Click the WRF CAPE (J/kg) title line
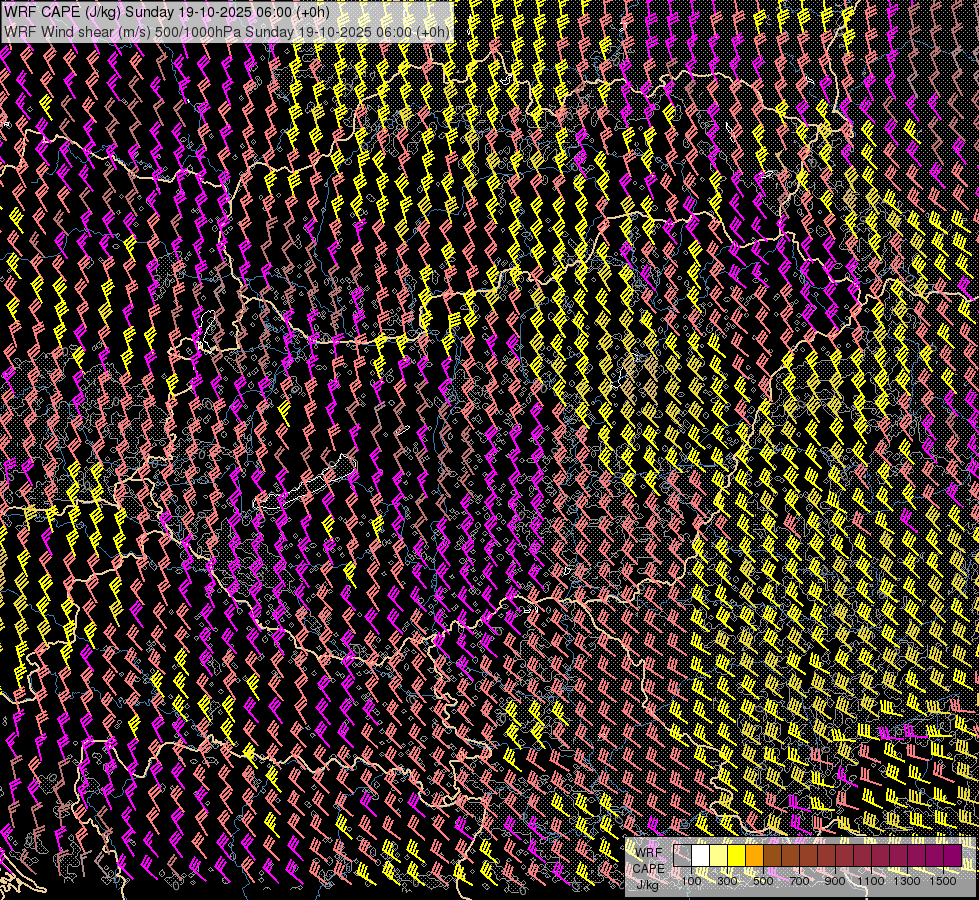 coord(165,10)
